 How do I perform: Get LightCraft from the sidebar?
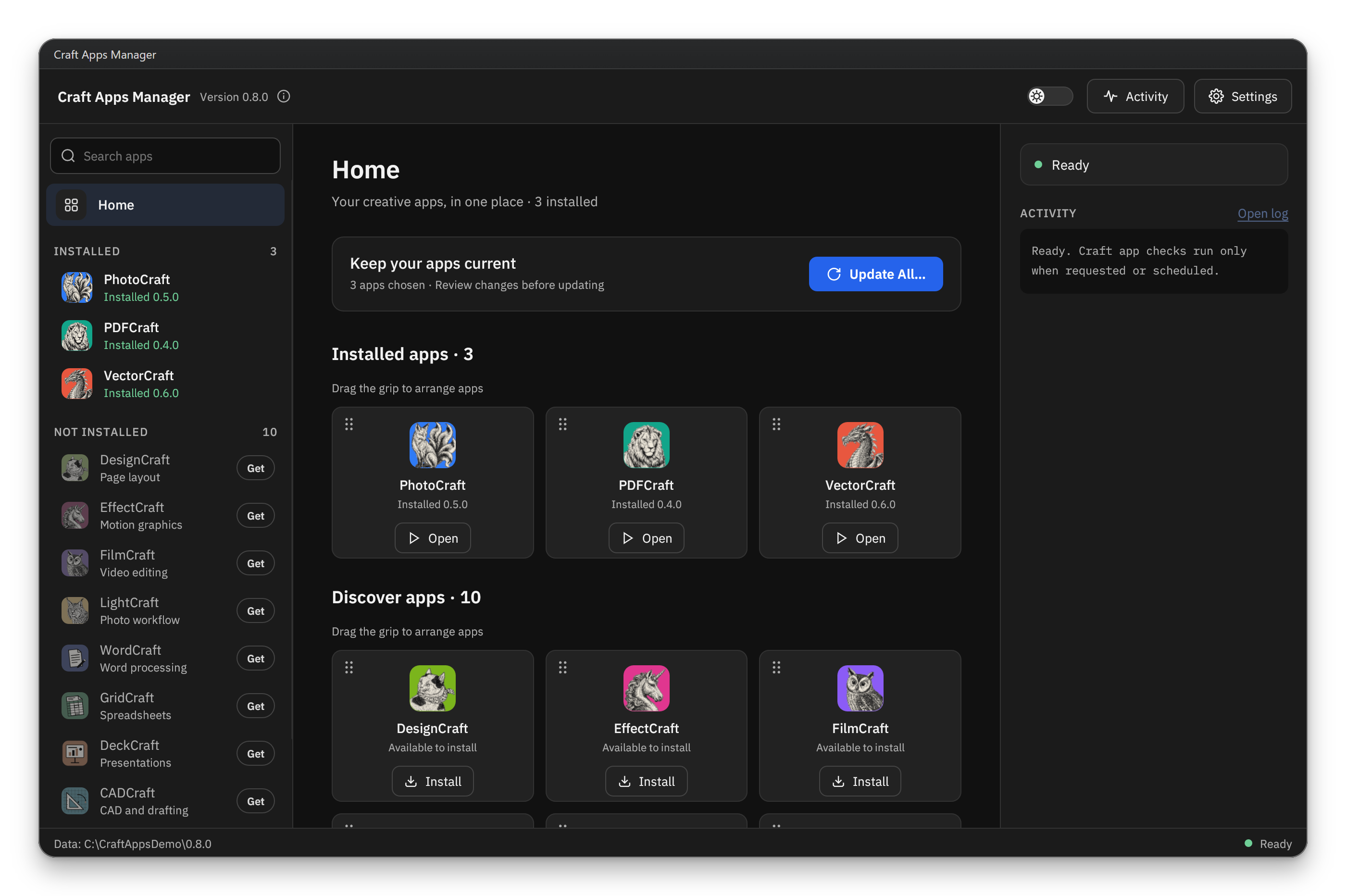pyautogui.click(x=255, y=610)
